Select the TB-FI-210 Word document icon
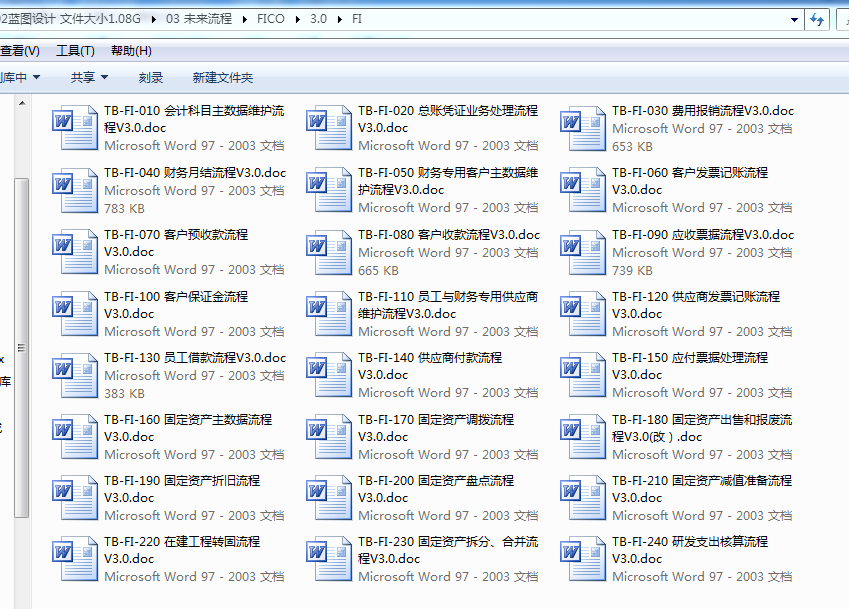The height and width of the screenshot is (609, 849). (x=583, y=498)
